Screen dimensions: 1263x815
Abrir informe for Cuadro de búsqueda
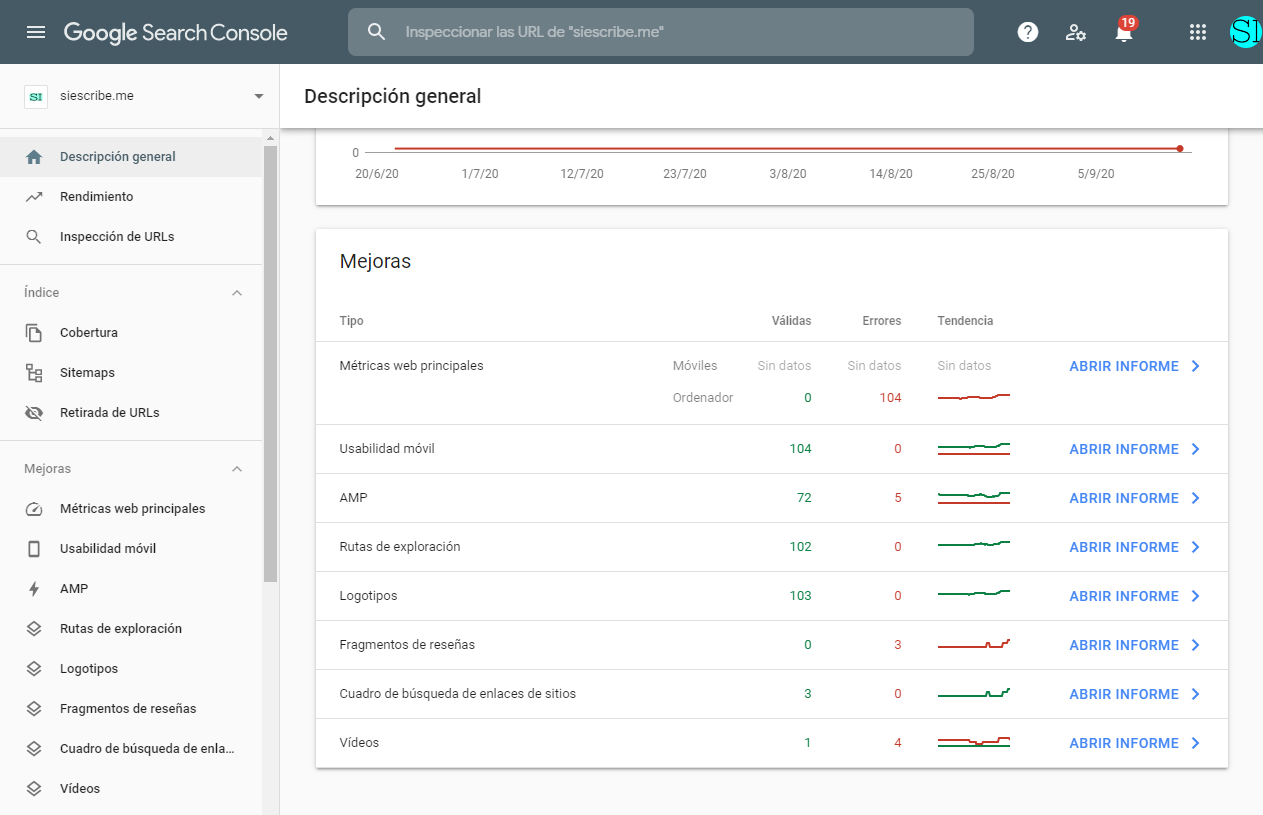[x=1124, y=694]
